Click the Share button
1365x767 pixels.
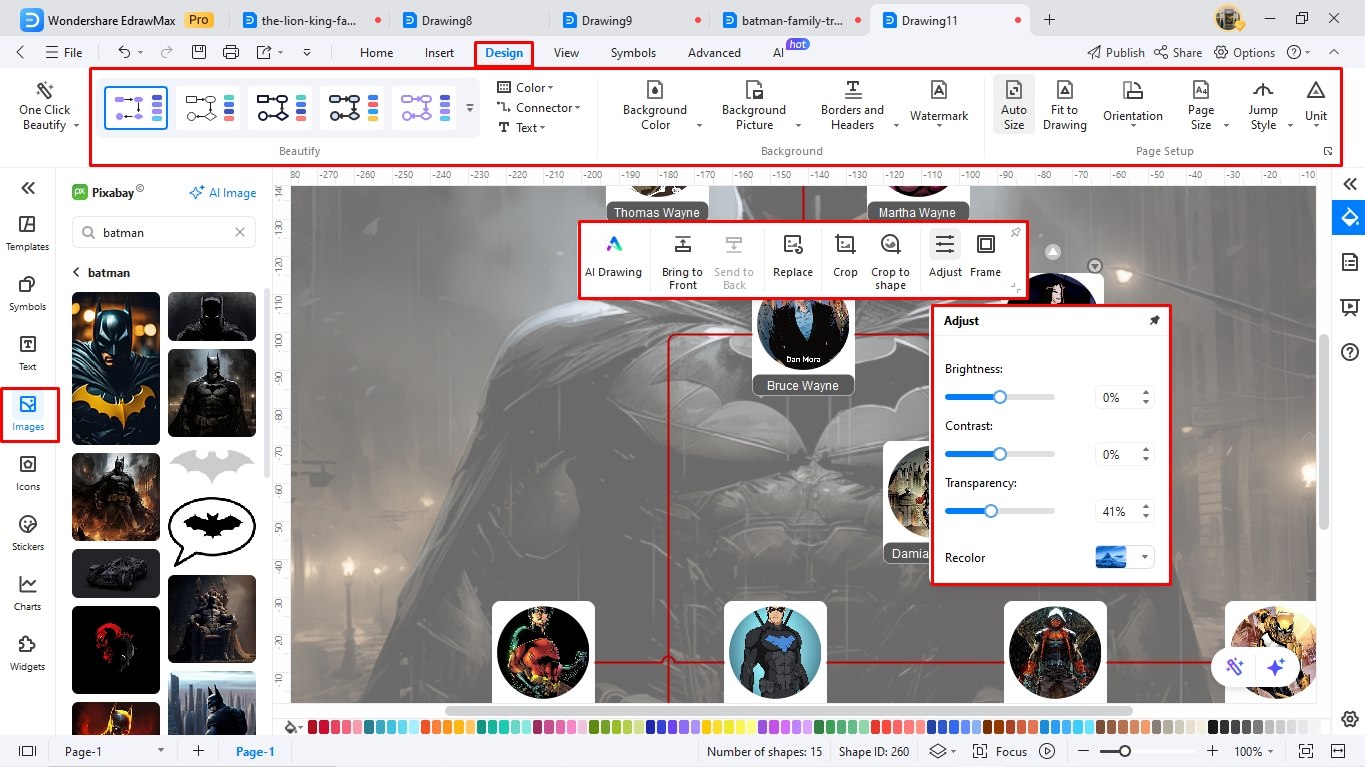pos(1178,52)
